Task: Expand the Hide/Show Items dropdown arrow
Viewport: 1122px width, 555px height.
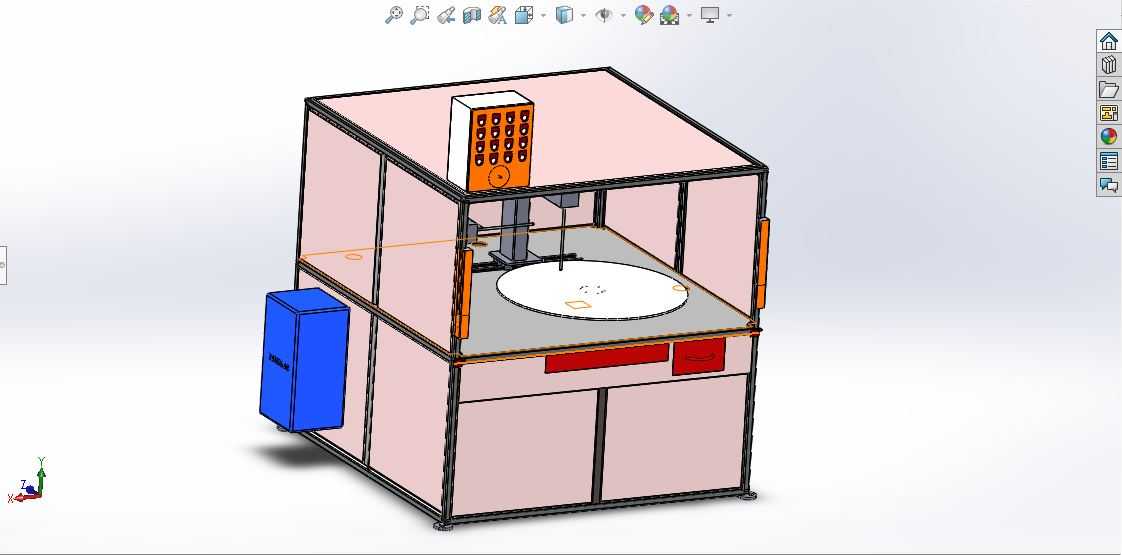Action: pos(623,15)
